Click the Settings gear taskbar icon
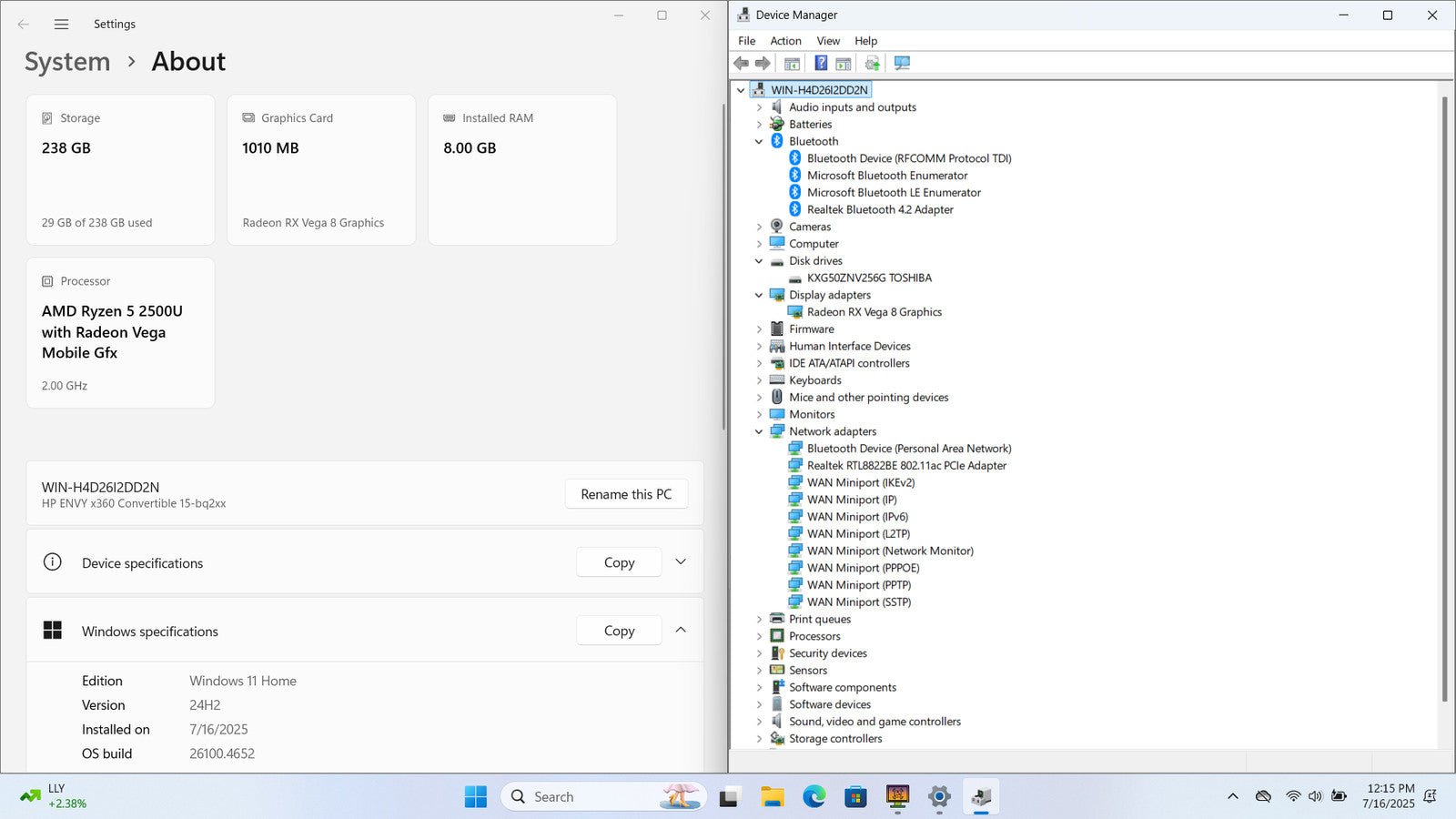The height and width of the screenshot is (819, 1456). tap(939, 797)
